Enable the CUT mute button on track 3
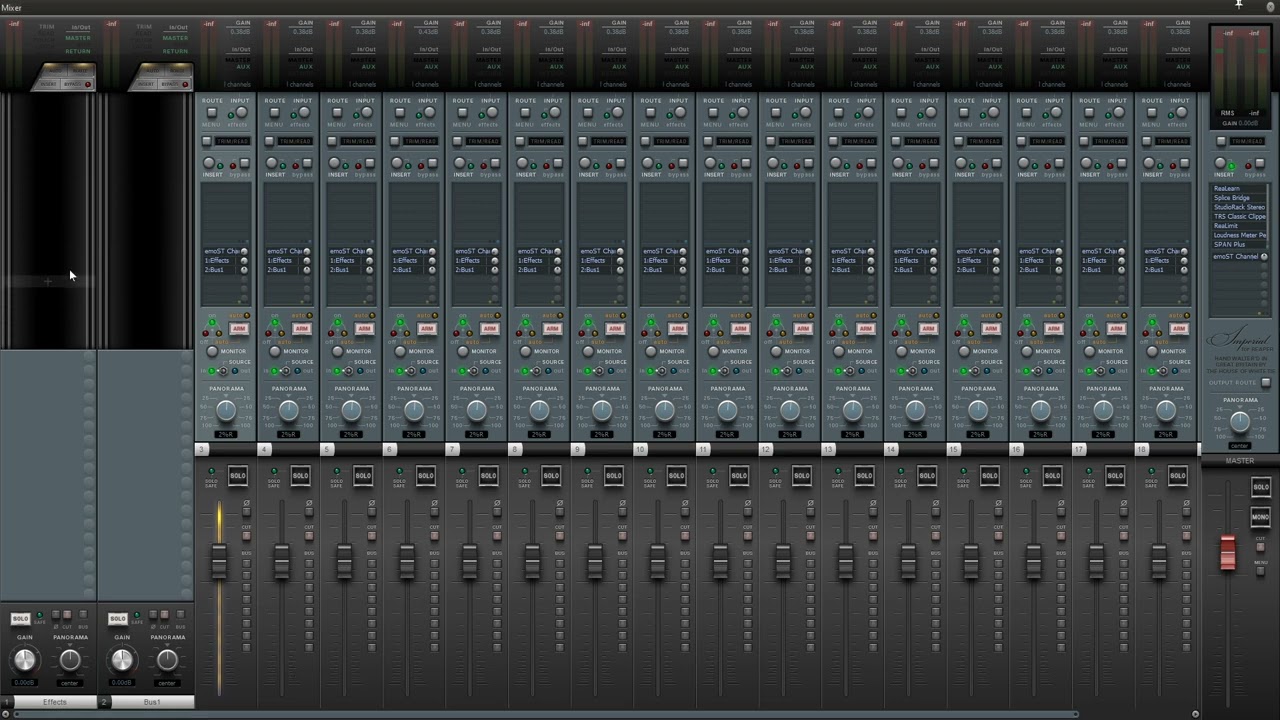Image resolution: width=1280 pixels, height=720 pixels. (247, 536)
